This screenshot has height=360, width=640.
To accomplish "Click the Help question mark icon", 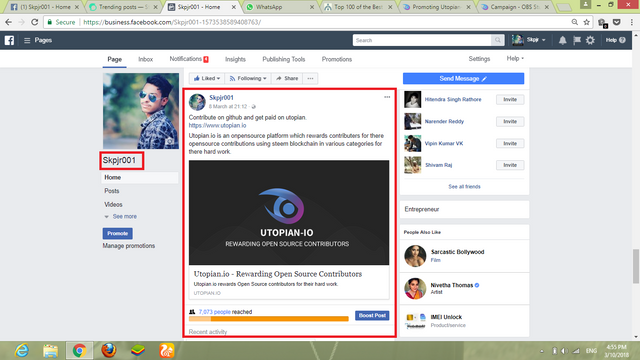I will click(x=622, y=40).
